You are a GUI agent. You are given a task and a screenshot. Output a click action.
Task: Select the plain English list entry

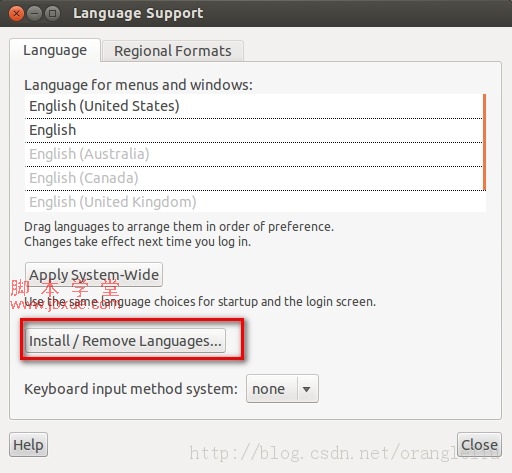[253, 130]
